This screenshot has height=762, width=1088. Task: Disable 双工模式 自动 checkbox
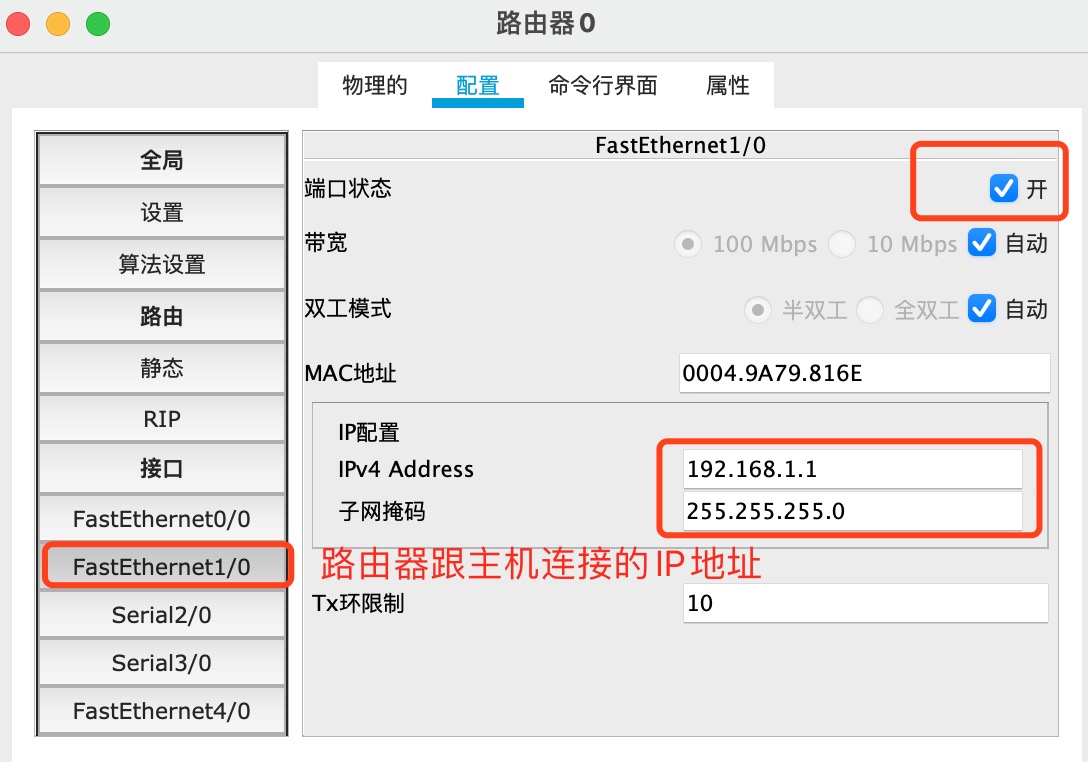pos(982,309)
